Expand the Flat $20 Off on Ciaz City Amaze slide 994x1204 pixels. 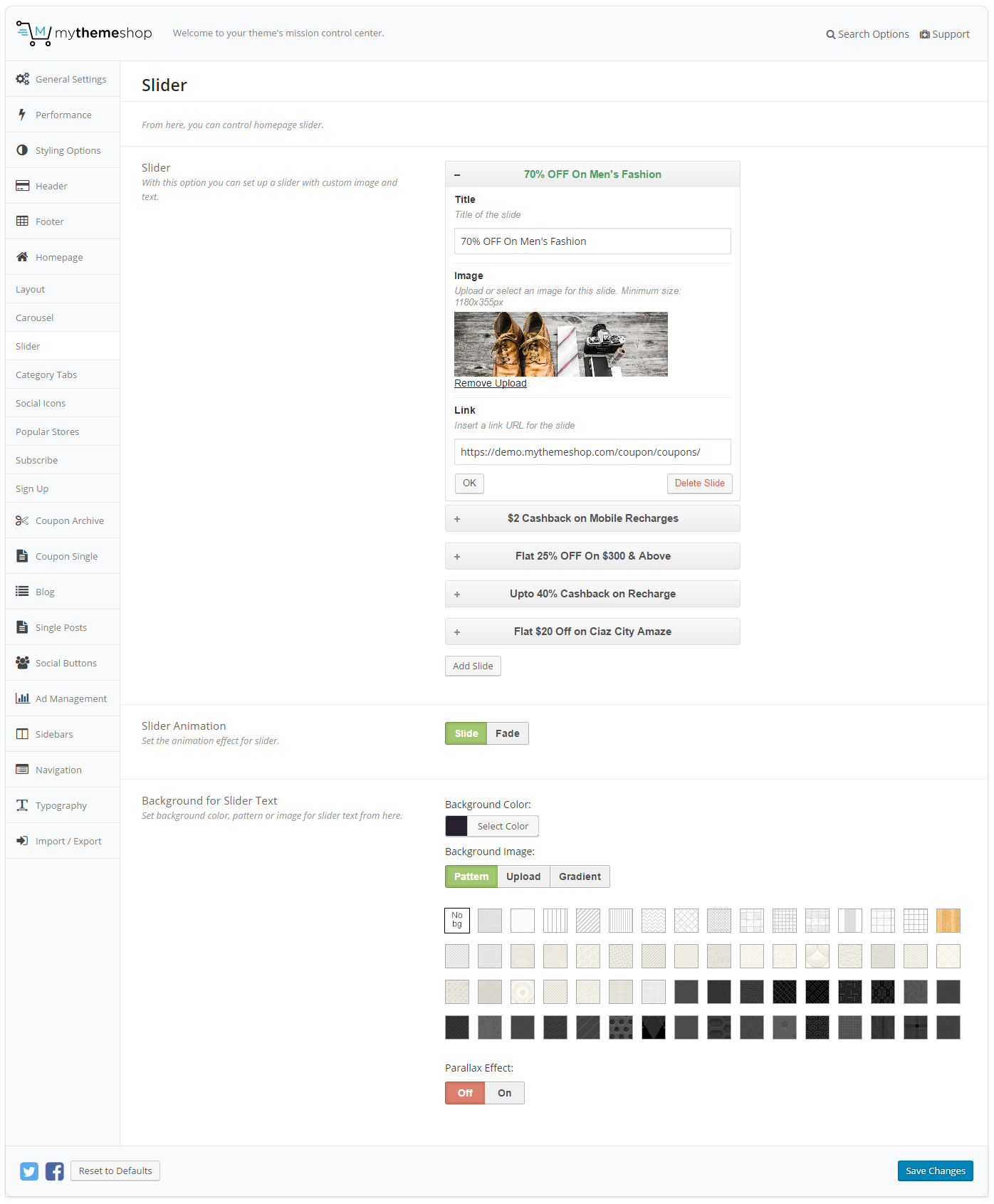592,632
